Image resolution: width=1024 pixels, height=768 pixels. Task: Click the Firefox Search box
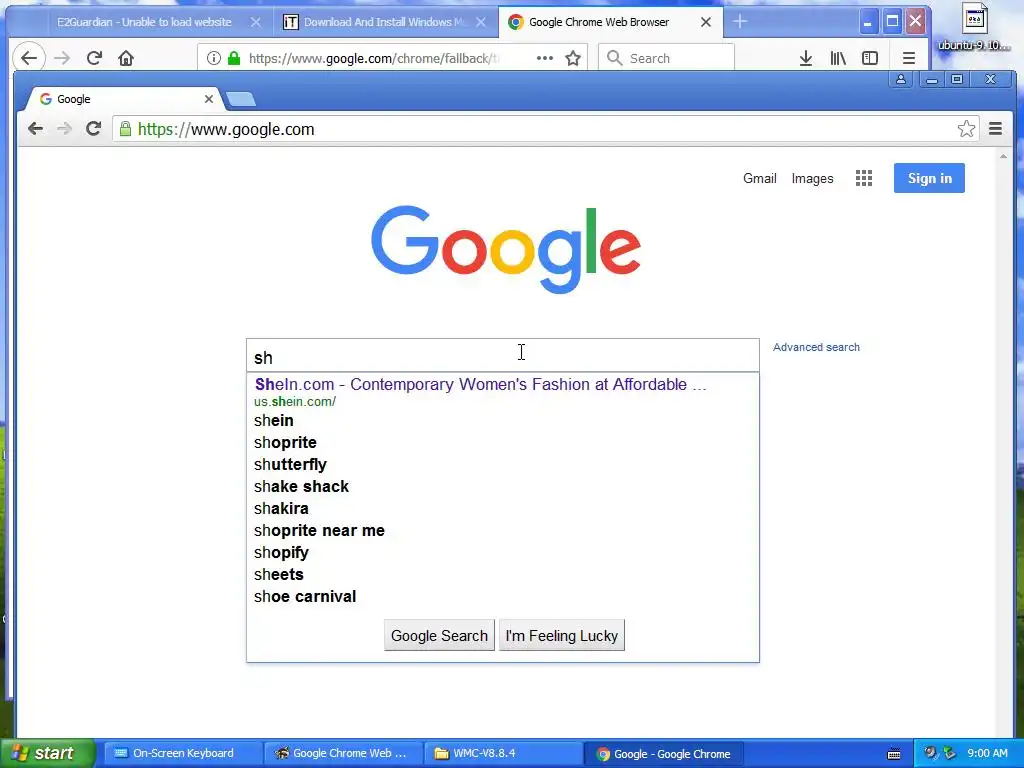point(666,58)
